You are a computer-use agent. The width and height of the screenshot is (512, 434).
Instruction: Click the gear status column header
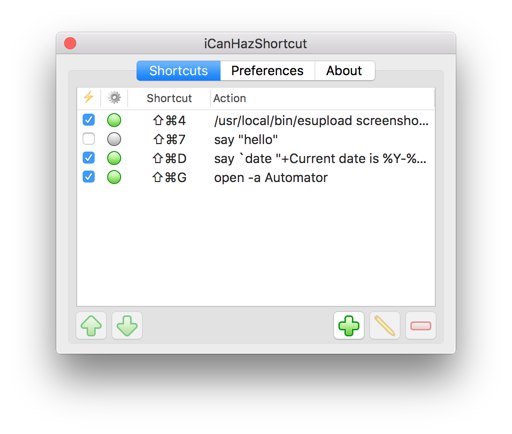(114, 98)
